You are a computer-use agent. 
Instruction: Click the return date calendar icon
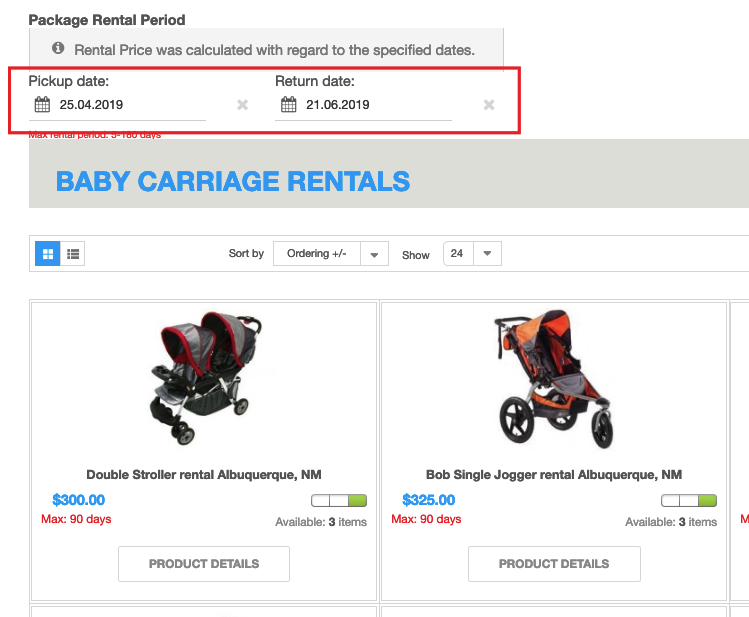[289, 104]
